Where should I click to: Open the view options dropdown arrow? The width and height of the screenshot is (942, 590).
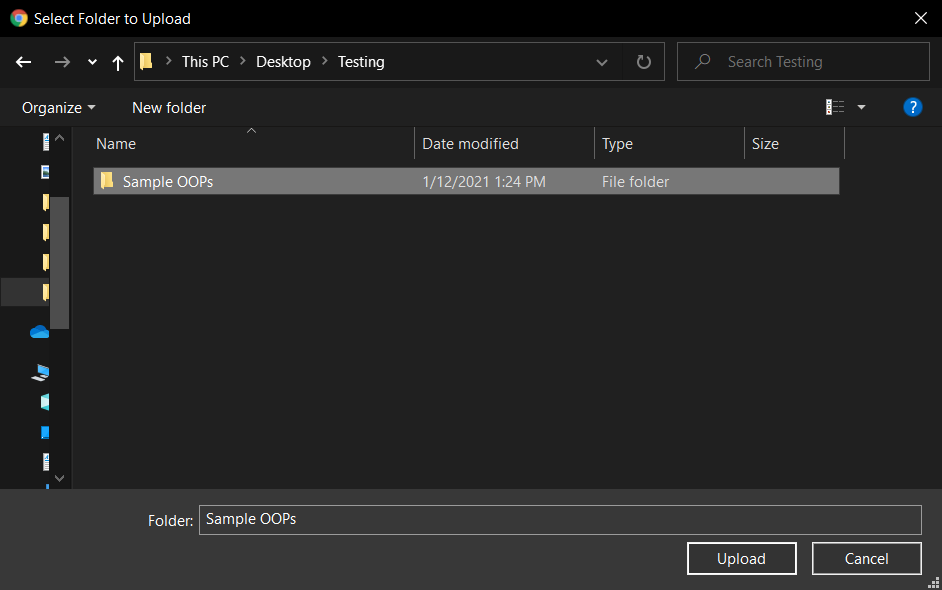(x=861, y=107)
